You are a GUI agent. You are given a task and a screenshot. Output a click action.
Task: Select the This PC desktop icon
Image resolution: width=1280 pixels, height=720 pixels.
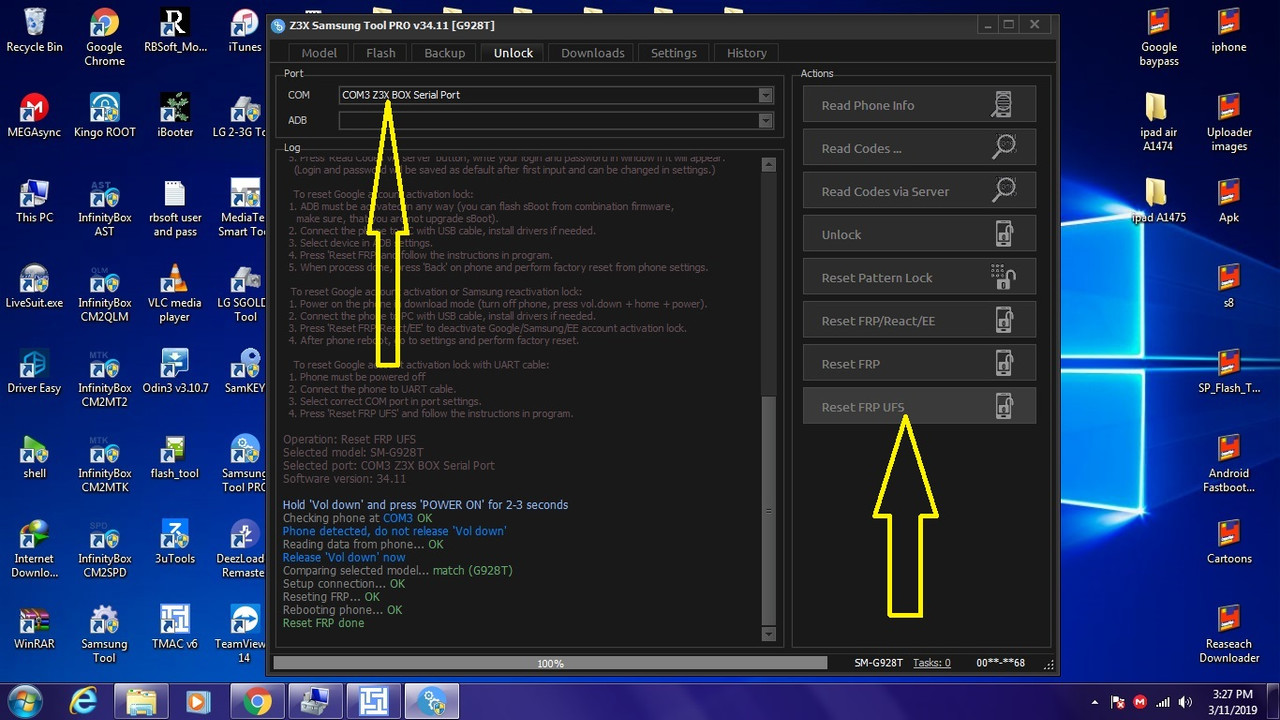(34, 201)
